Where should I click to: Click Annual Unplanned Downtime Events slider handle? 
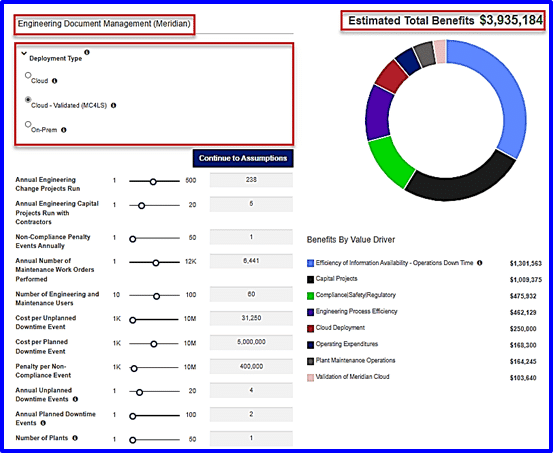(139, 392)
